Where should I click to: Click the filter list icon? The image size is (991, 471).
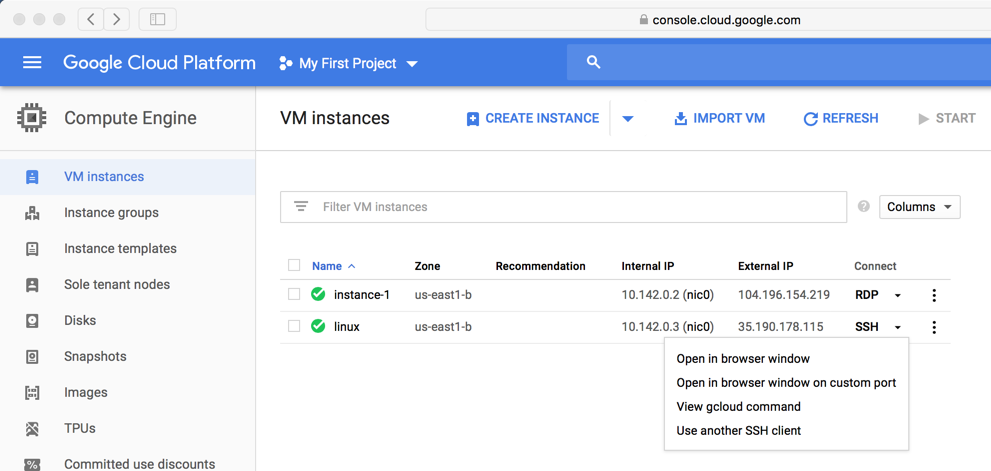pos(301,207)
